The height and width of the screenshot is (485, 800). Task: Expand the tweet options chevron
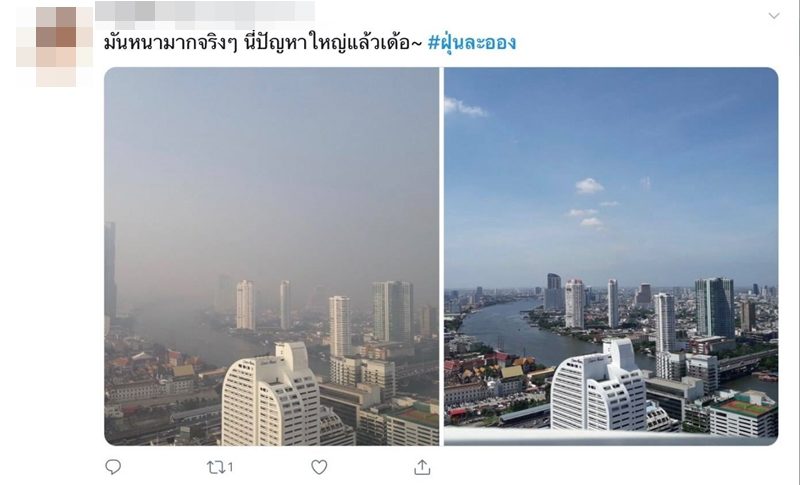[x=774, y=16]
